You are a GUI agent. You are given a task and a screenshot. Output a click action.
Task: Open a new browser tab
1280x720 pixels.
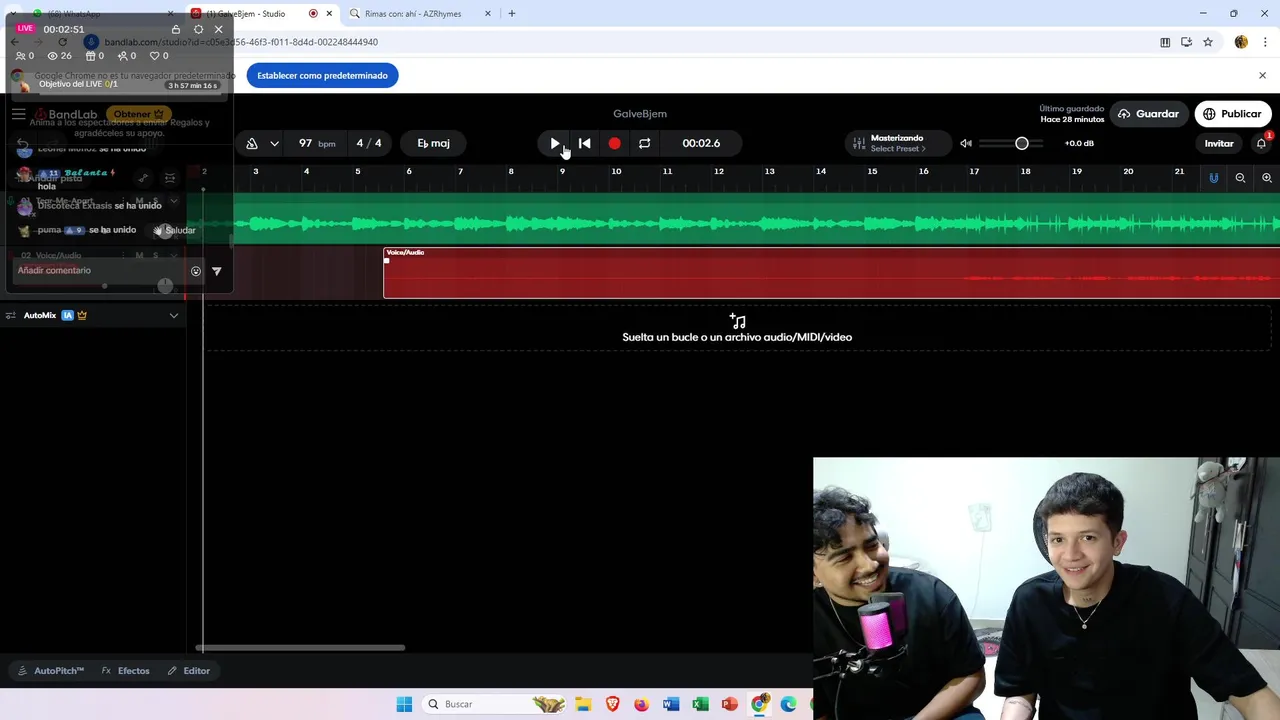[512, 14]
